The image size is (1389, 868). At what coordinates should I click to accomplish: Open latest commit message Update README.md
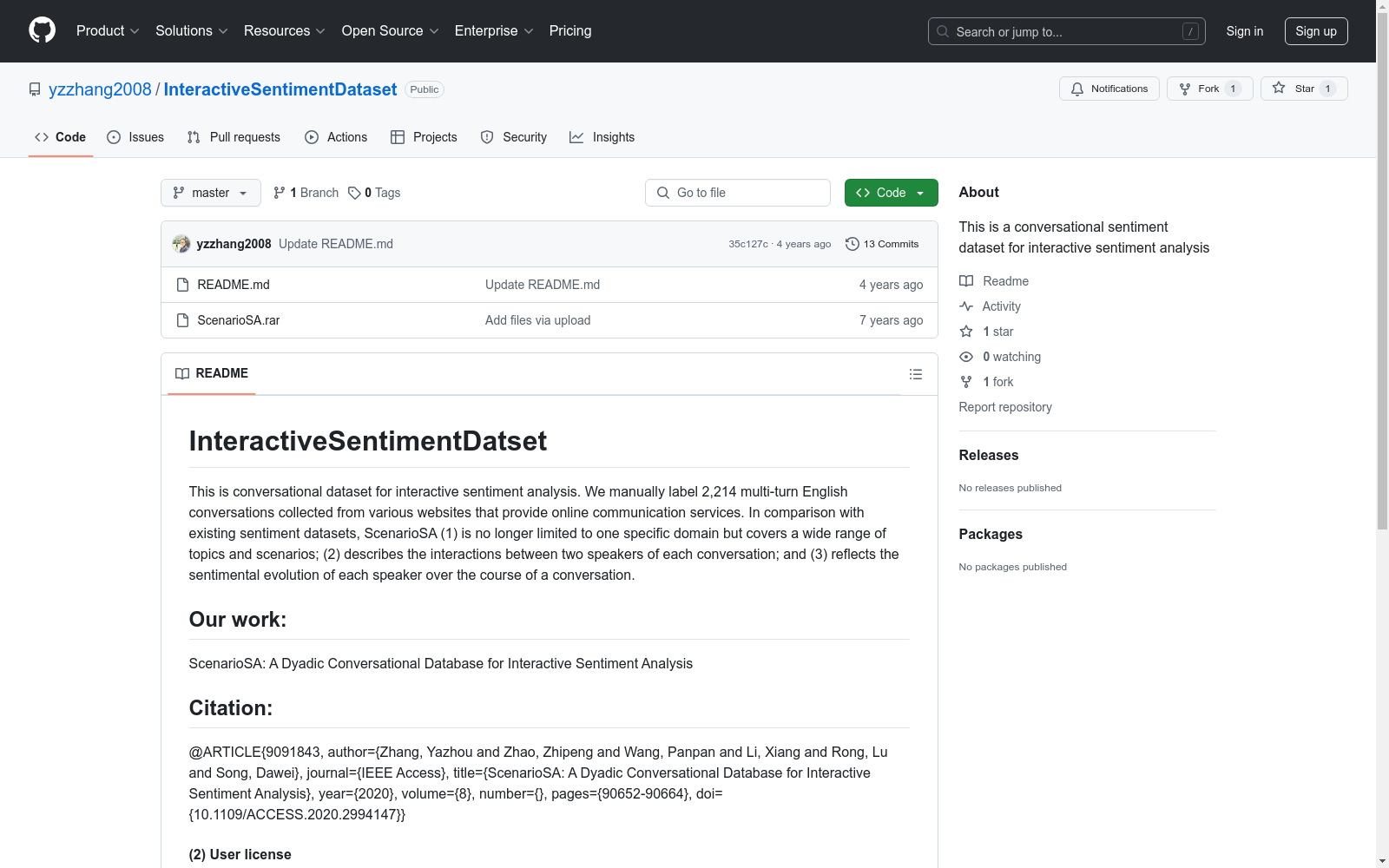click(x=336, y=244)
